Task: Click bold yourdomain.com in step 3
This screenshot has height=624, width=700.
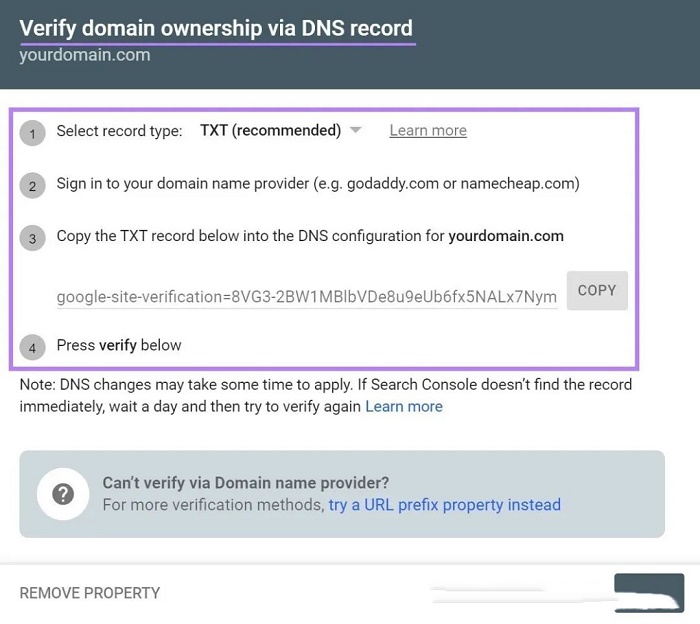Action: coord(506,236)
